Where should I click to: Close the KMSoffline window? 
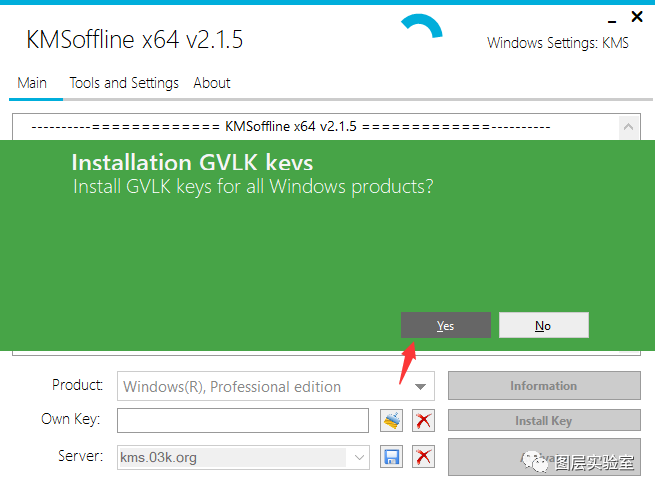(637, 17)
